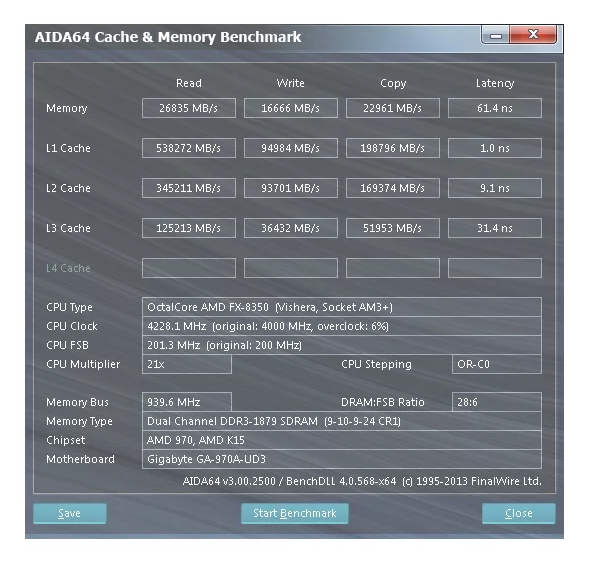Image resolution: width=600 pixels, height=565 pixels.
Task: Click the window title AIDA64 Cache & Memory Benchmark
Action: [168, 37]
